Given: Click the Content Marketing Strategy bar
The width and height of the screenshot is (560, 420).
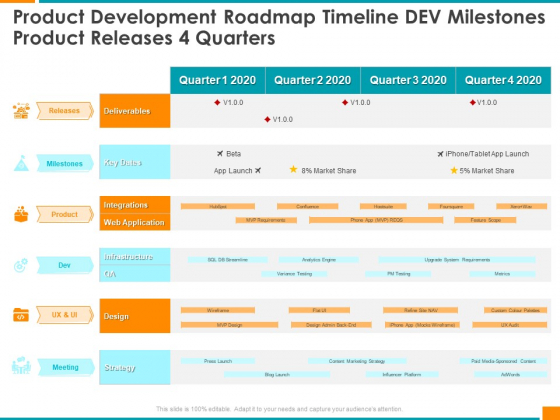Looking at the screenshot, I should (357, 361).
